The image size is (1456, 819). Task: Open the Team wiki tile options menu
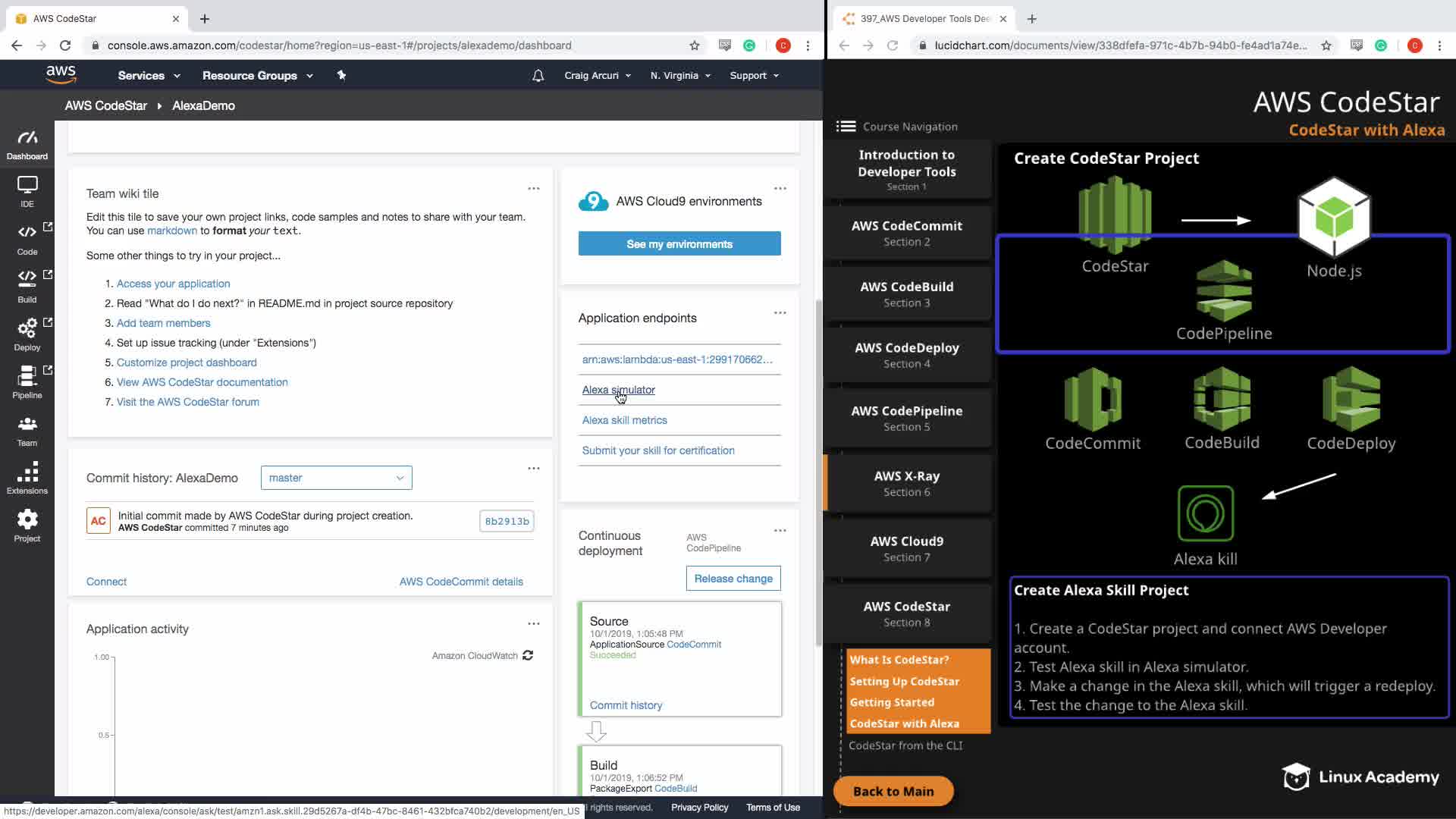click(534, 189)
